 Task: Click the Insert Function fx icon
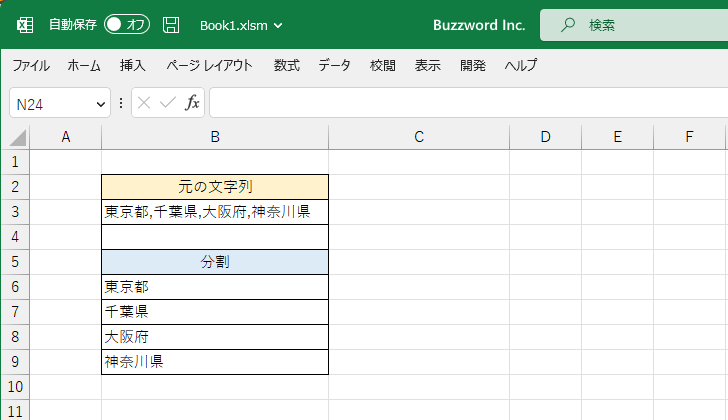click(x=192, y=103)
